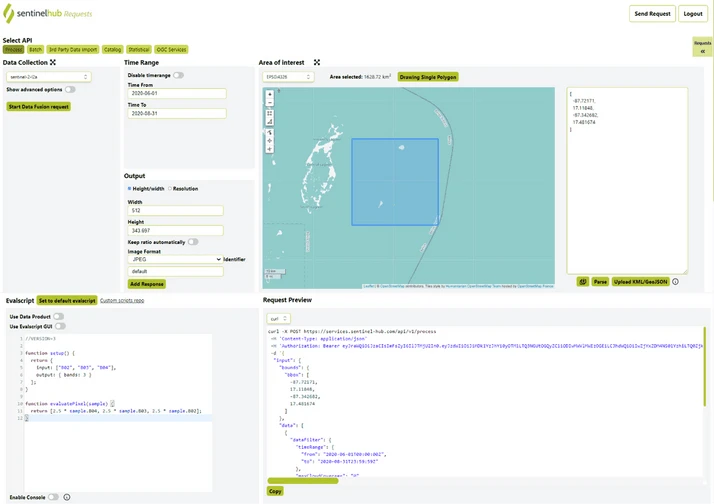Expand the Area of Interest fullscreen icon
Screen dimensions: 714x504
tap(317, 62)
